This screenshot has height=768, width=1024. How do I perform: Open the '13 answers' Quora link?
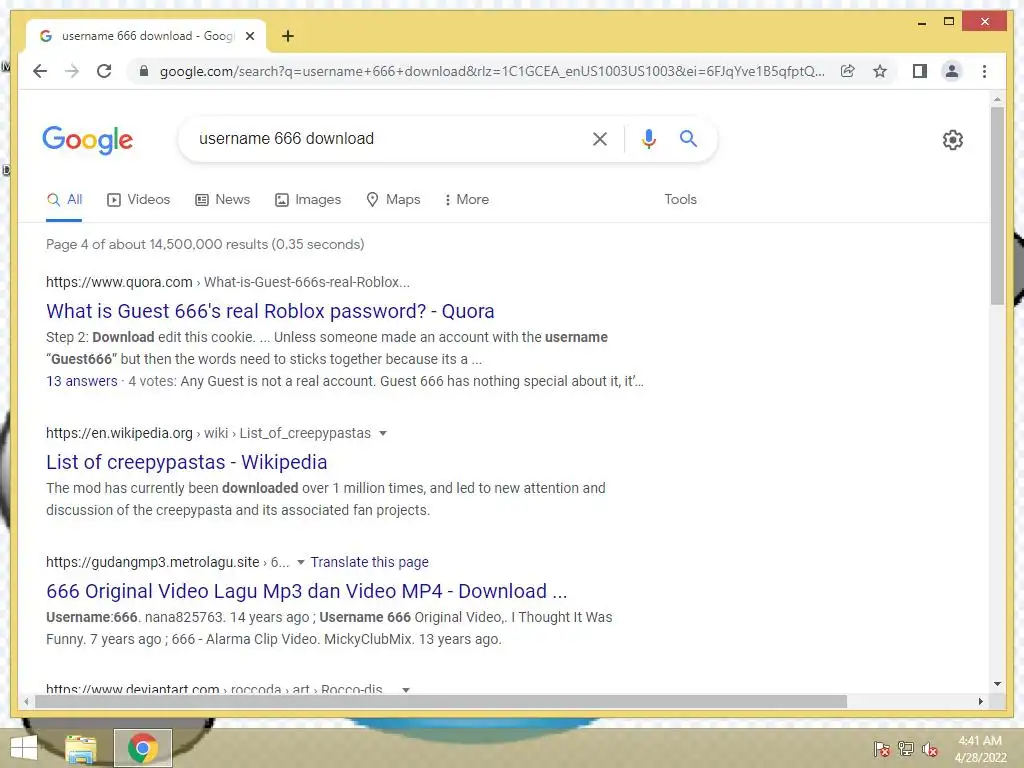pos(82,381)
